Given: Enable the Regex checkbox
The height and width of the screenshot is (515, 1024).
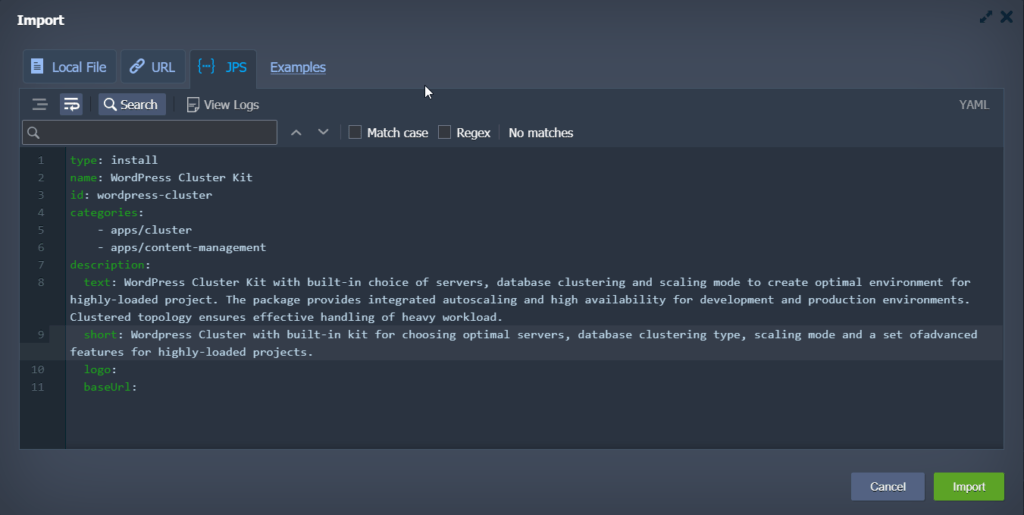Looking at the screenshot, I should click(444, 133).
